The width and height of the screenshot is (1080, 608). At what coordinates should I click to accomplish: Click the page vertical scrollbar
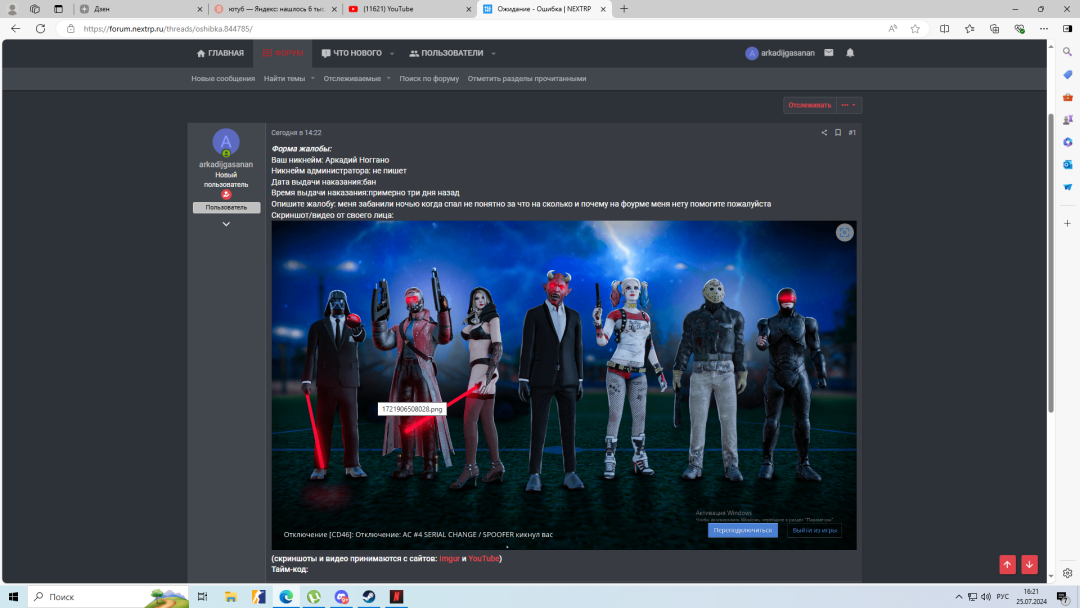coord(1051,262)
